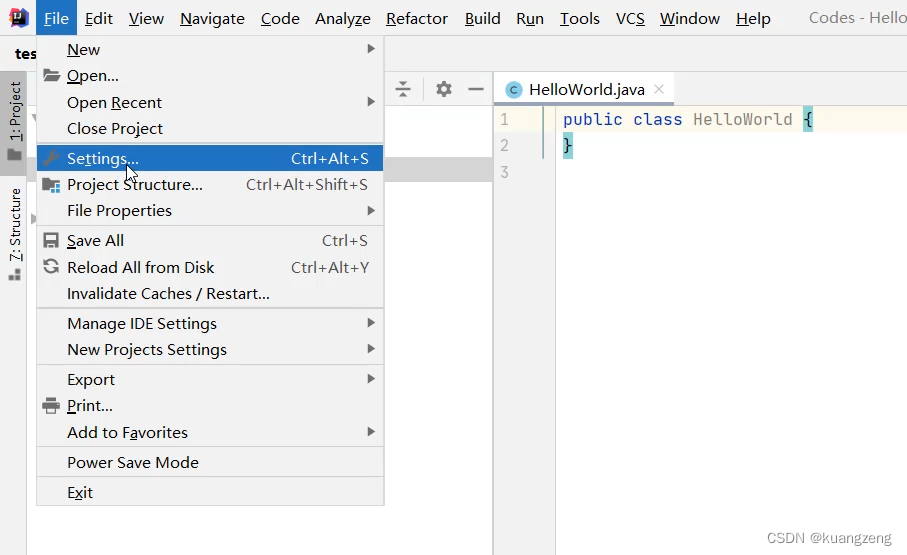
Task: Click the Collapse All icon in Project panel
Action: pos(403,89)
